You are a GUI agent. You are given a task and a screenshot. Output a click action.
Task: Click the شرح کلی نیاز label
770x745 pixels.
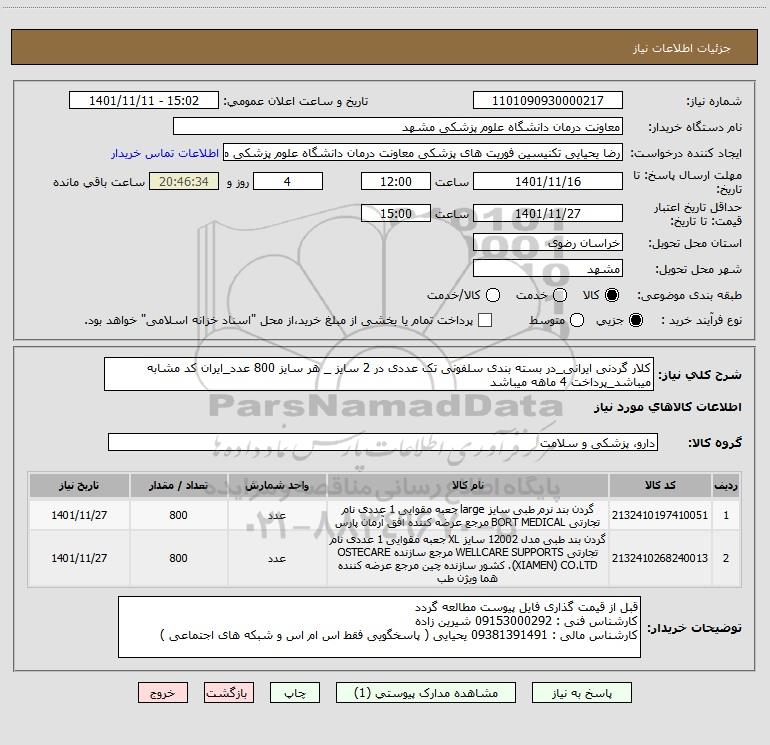pos(700,375)
